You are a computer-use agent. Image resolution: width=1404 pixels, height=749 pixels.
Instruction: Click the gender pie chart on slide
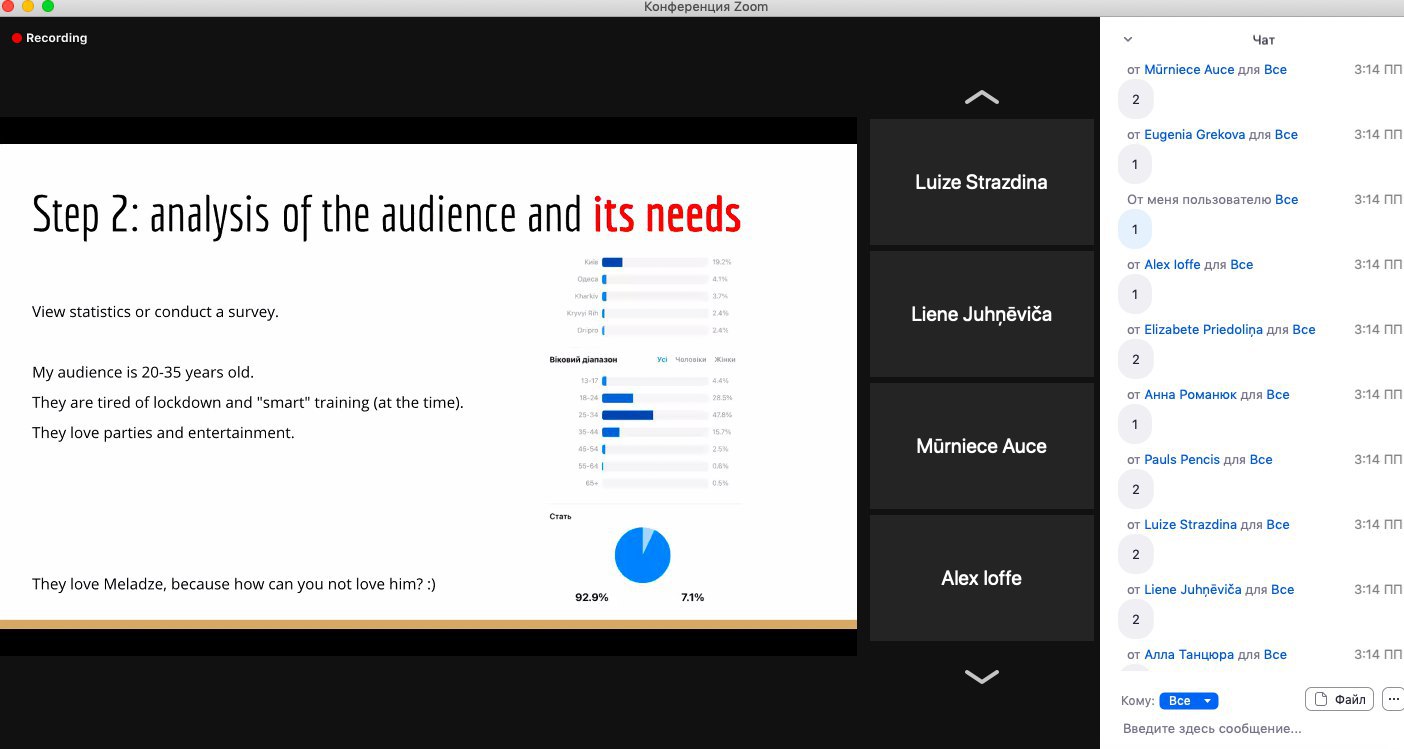point(642,555)
